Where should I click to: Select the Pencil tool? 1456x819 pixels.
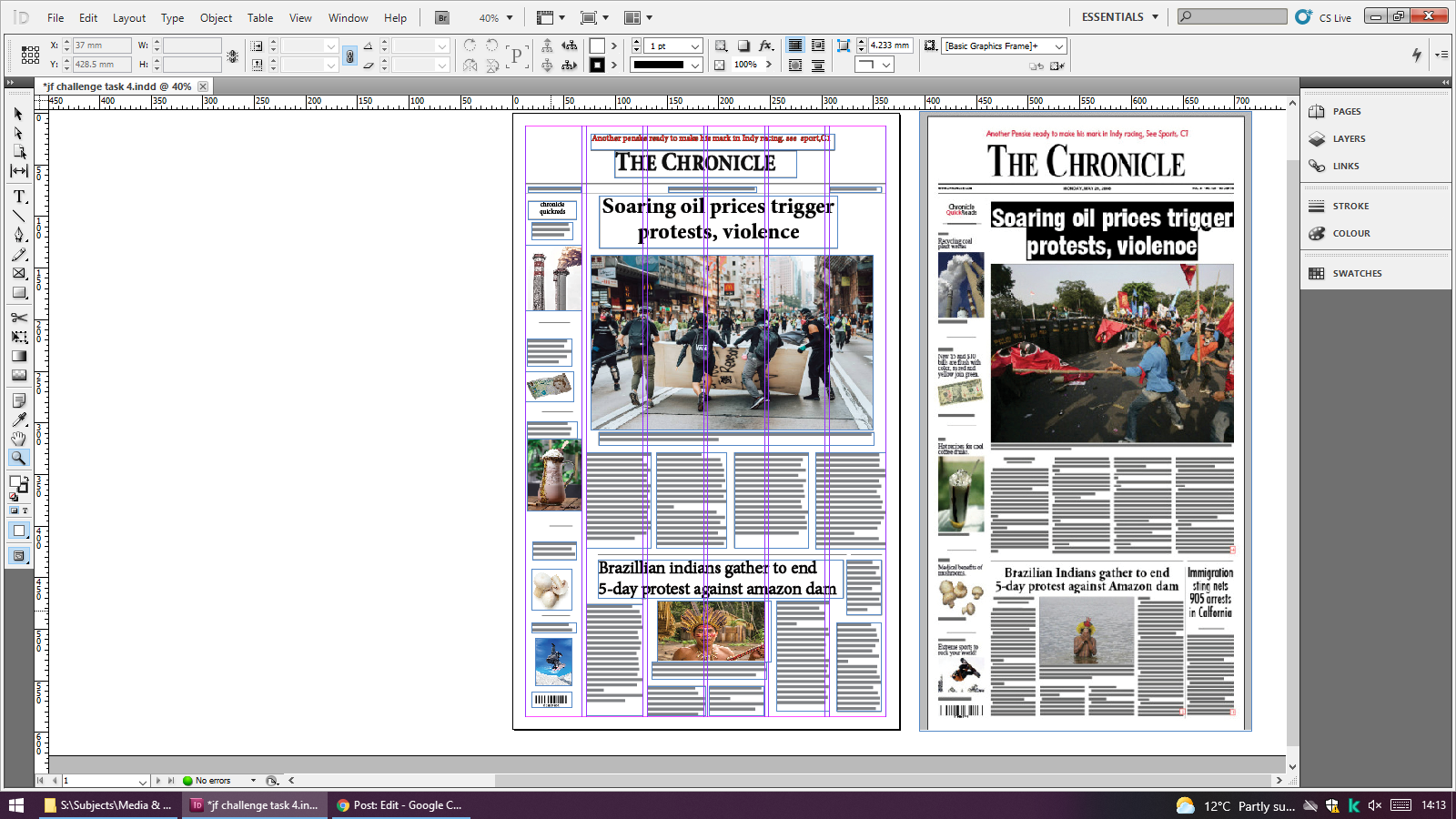tap(18, 254)
